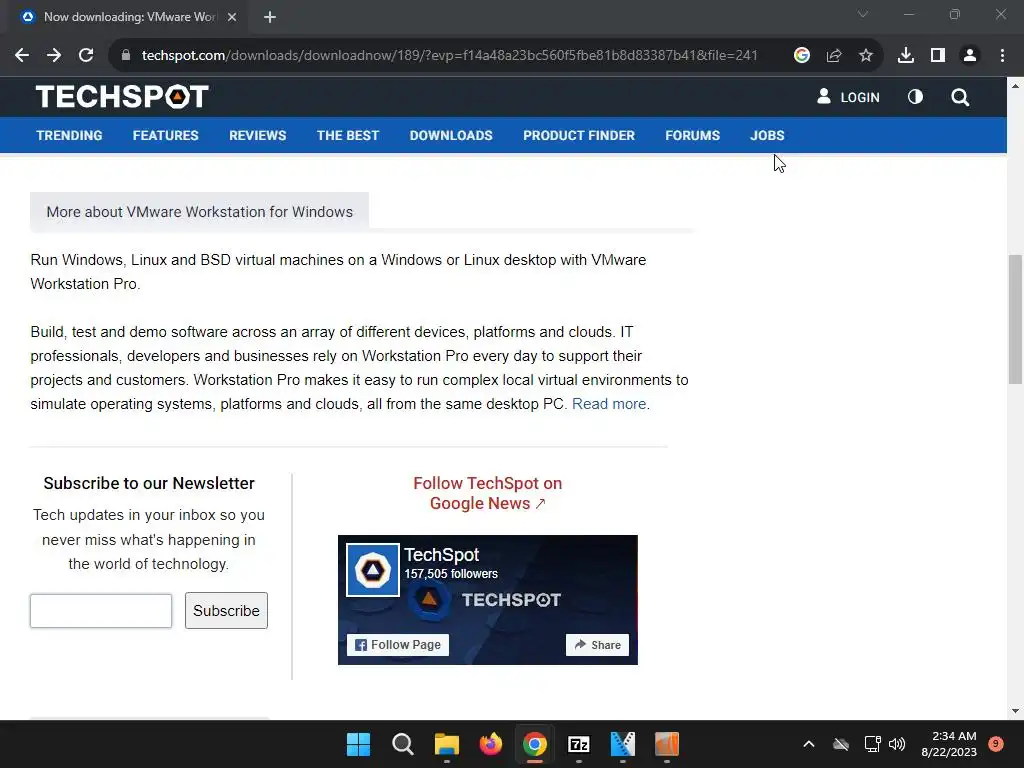Open the notification badge showing 9
The height and width of the screenshot is (768, 1024).
coord(996,744)
